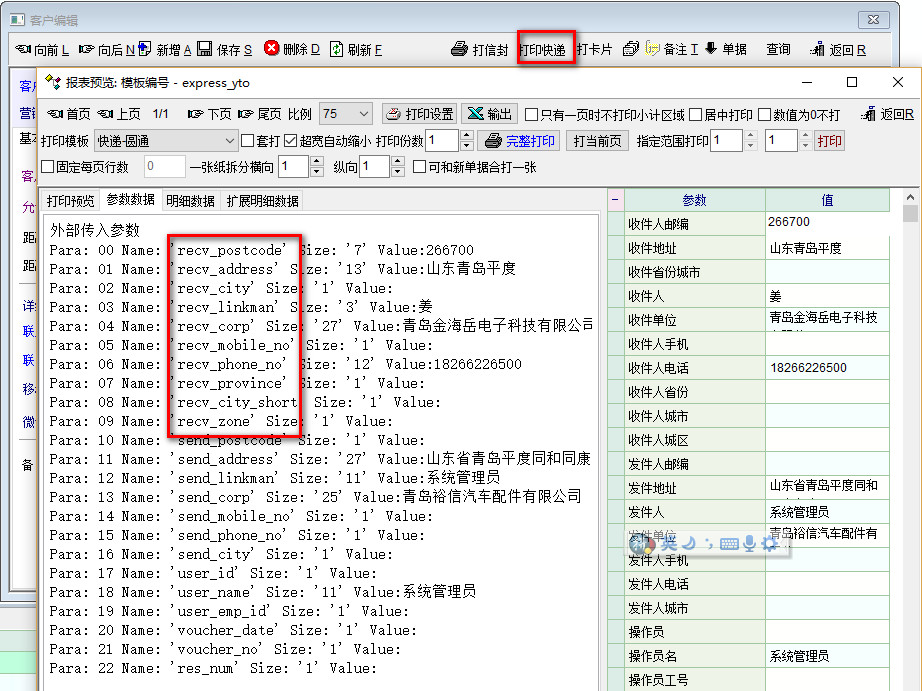This screenshot has height=691, width=922.
Task: Collapse the parameter grid with minus button
Action: pos(615,200)
